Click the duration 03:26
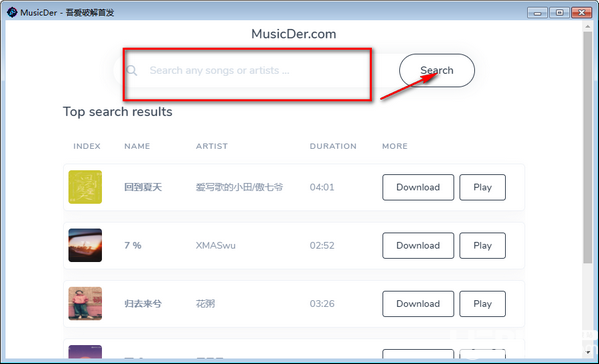599x364 pixels. (322, 304)
